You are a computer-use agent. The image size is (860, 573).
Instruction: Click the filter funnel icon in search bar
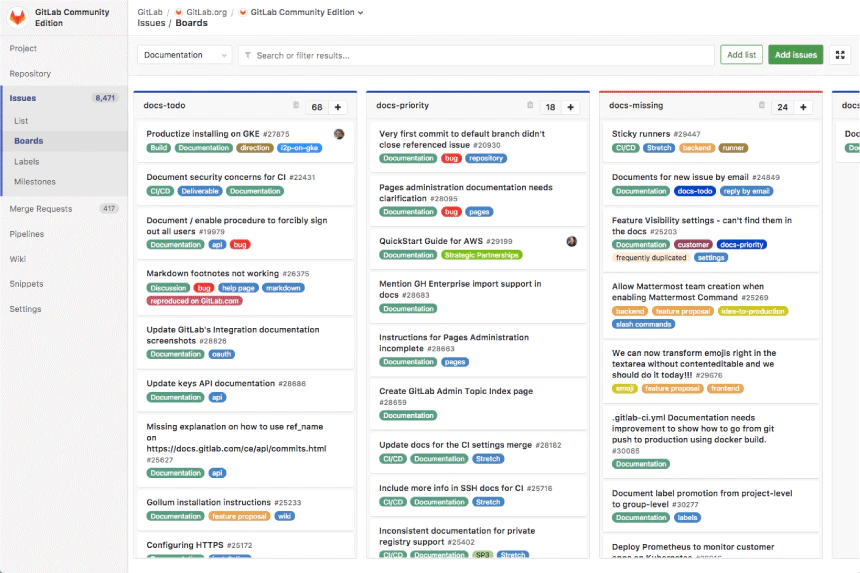248,55
